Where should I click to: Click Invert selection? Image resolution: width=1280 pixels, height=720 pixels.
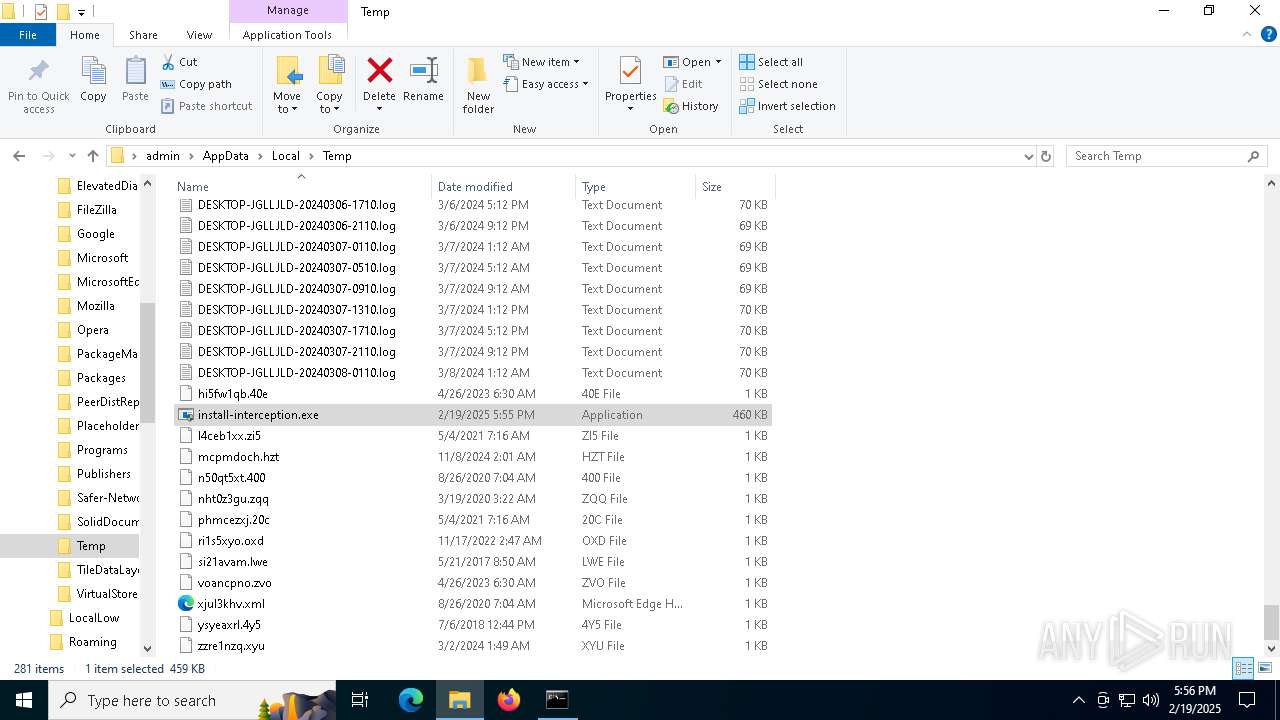point(787,106)
